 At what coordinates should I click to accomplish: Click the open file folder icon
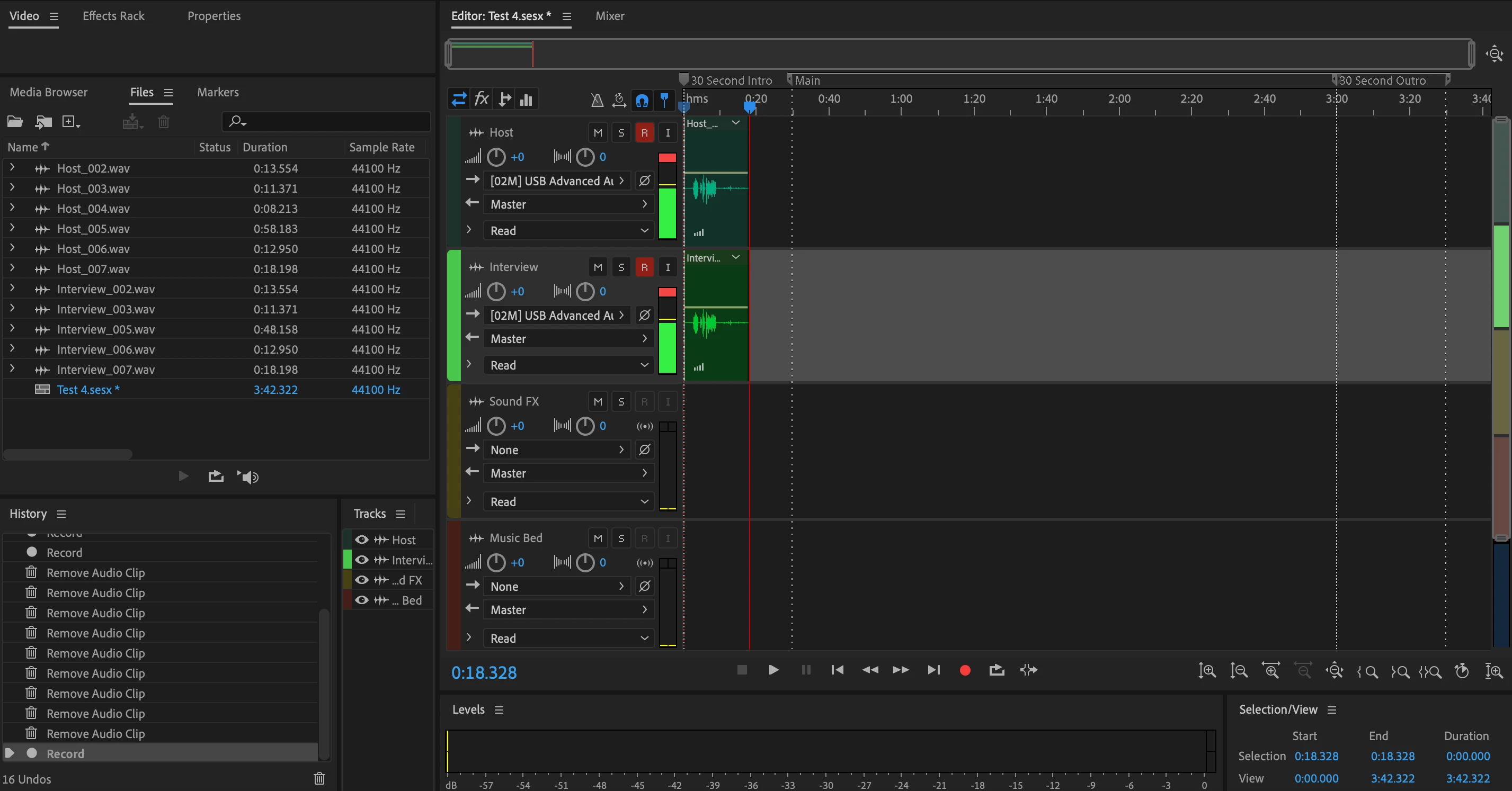tap(15, 122)
